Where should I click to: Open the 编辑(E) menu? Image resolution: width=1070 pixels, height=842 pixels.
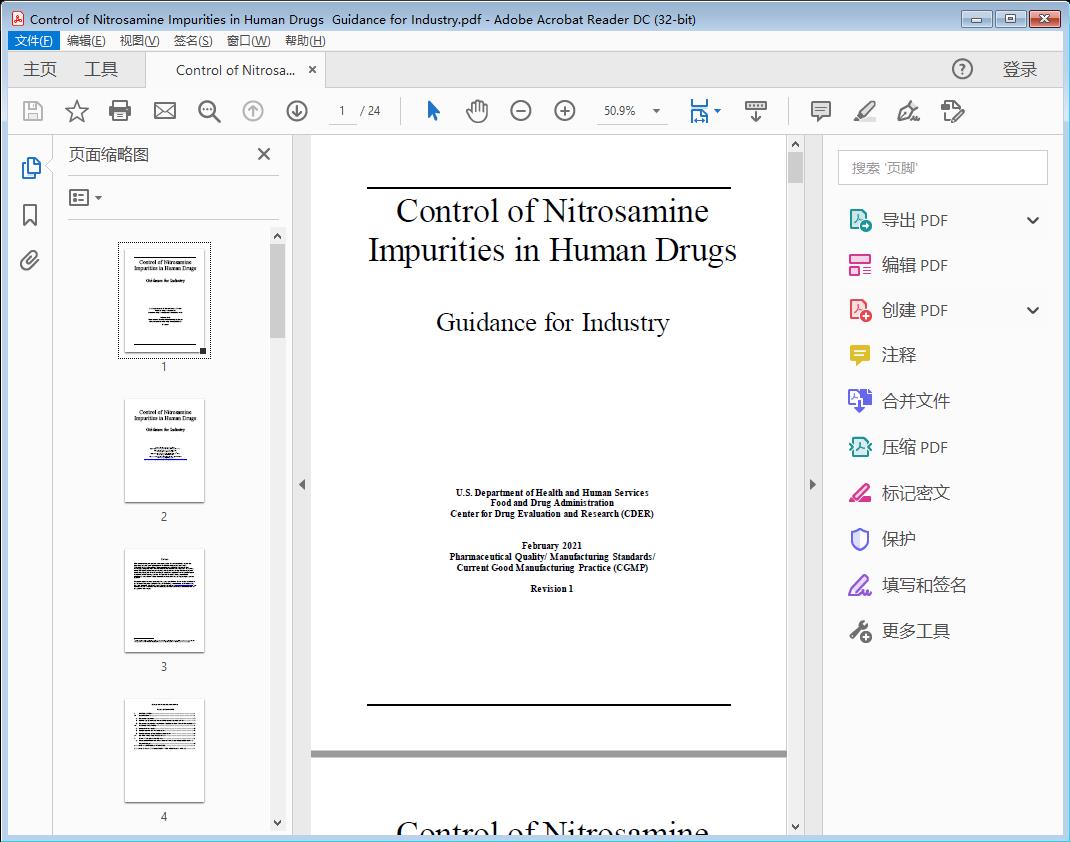[x=86, y=41]
